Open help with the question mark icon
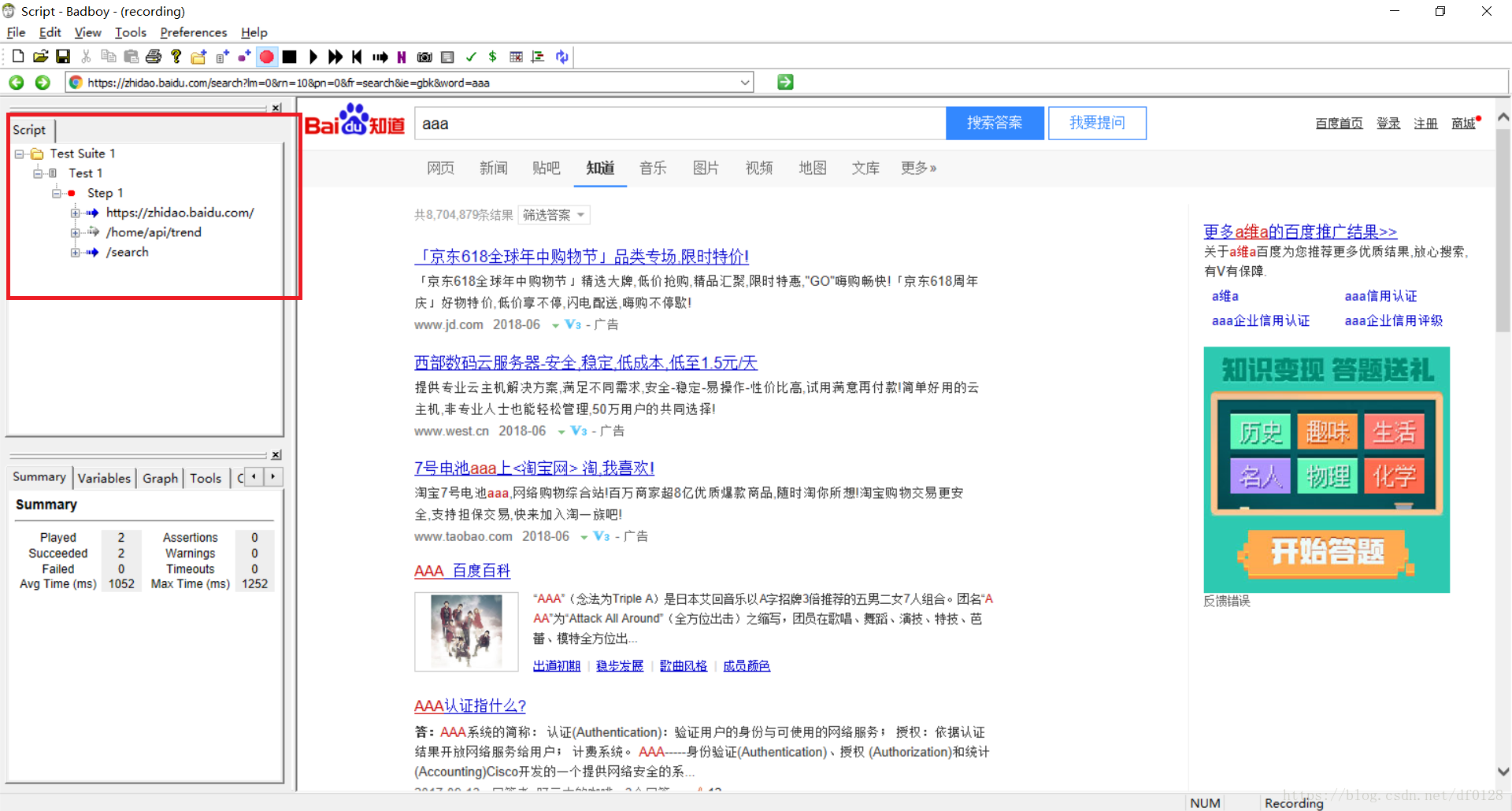 coord(176,57)
